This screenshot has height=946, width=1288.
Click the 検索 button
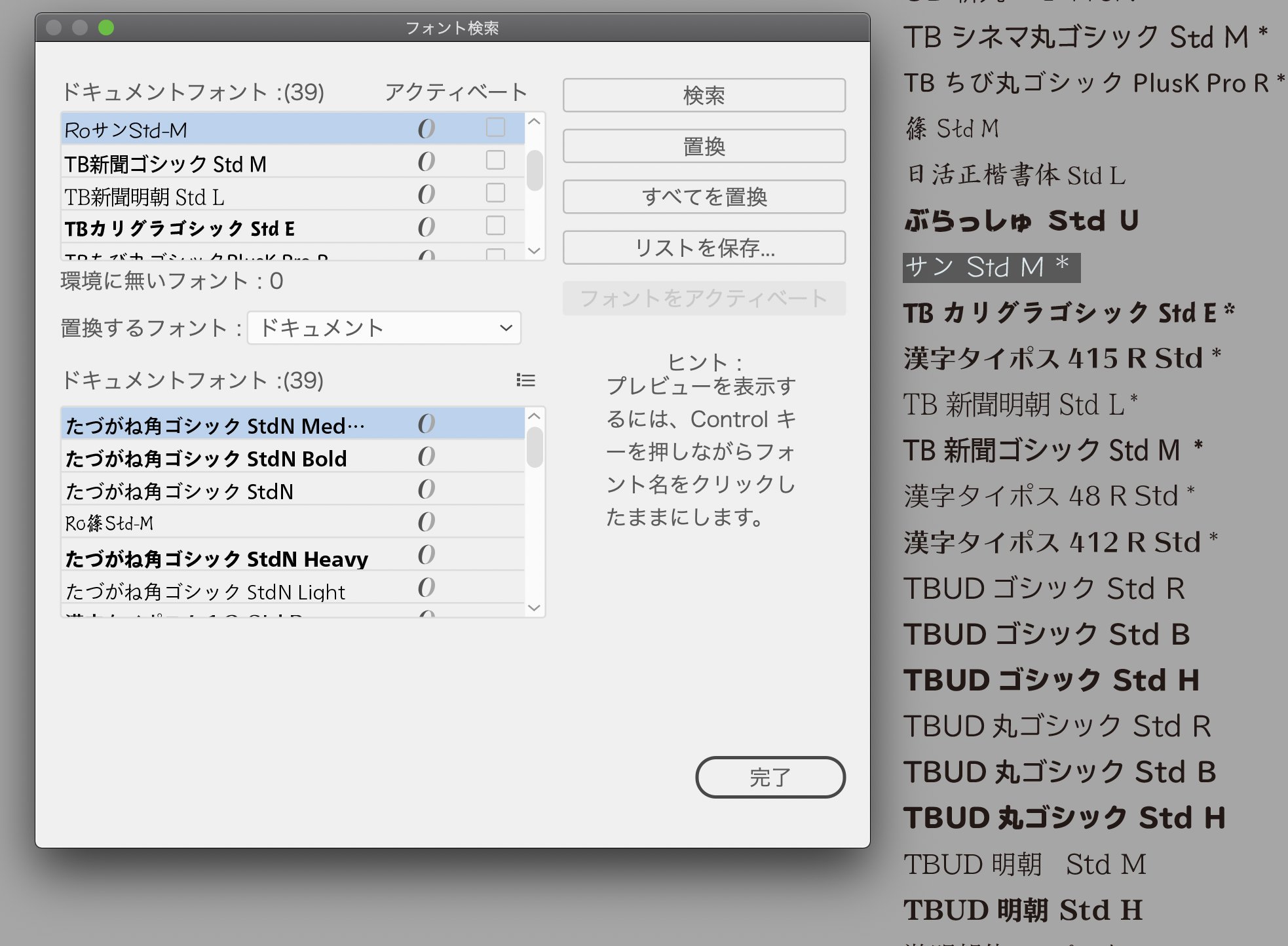(704, 96)
